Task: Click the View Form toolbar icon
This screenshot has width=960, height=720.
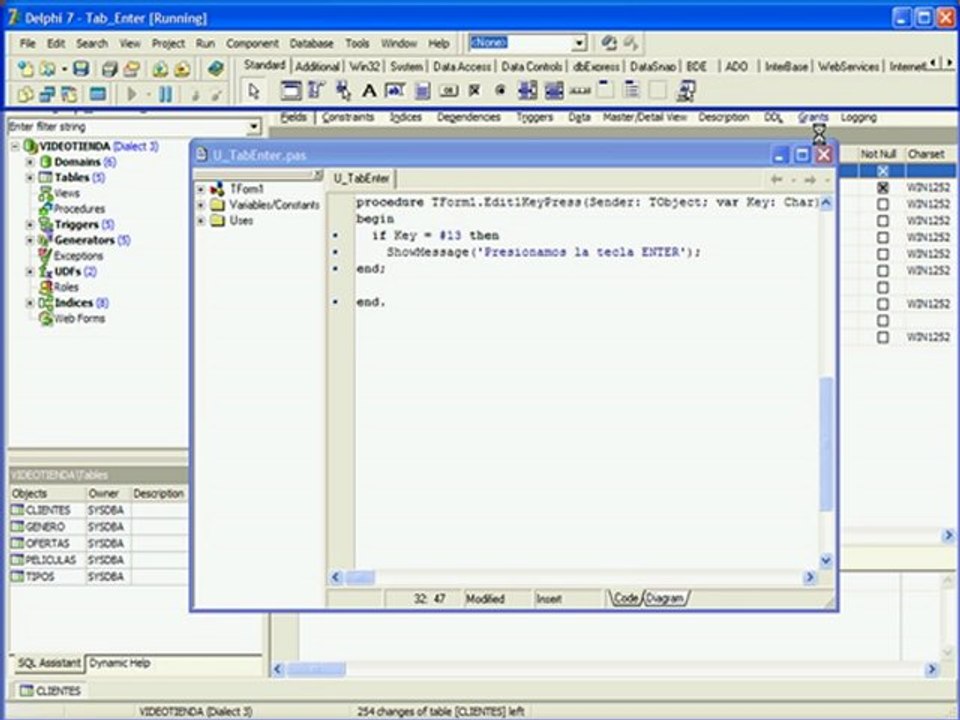Action: coord(47,94)
